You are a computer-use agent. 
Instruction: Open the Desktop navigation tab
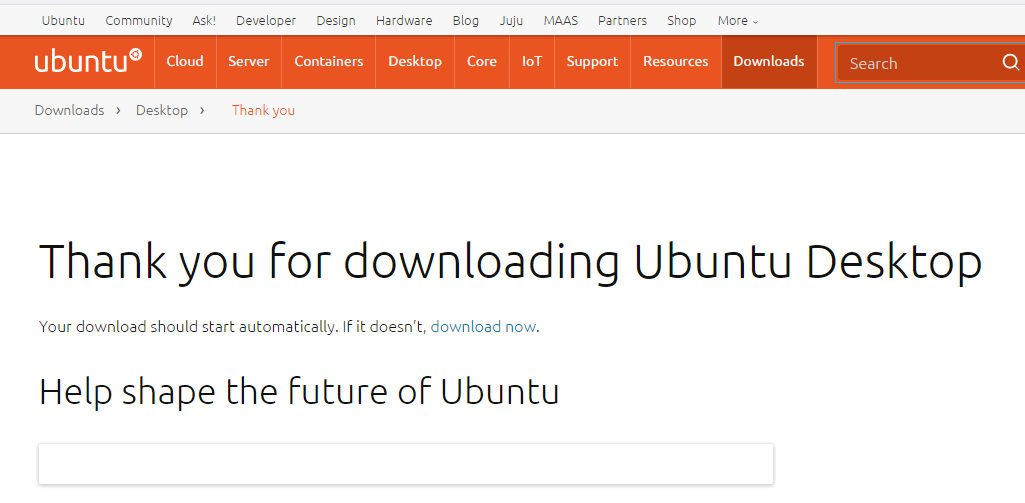pos(415,62)
